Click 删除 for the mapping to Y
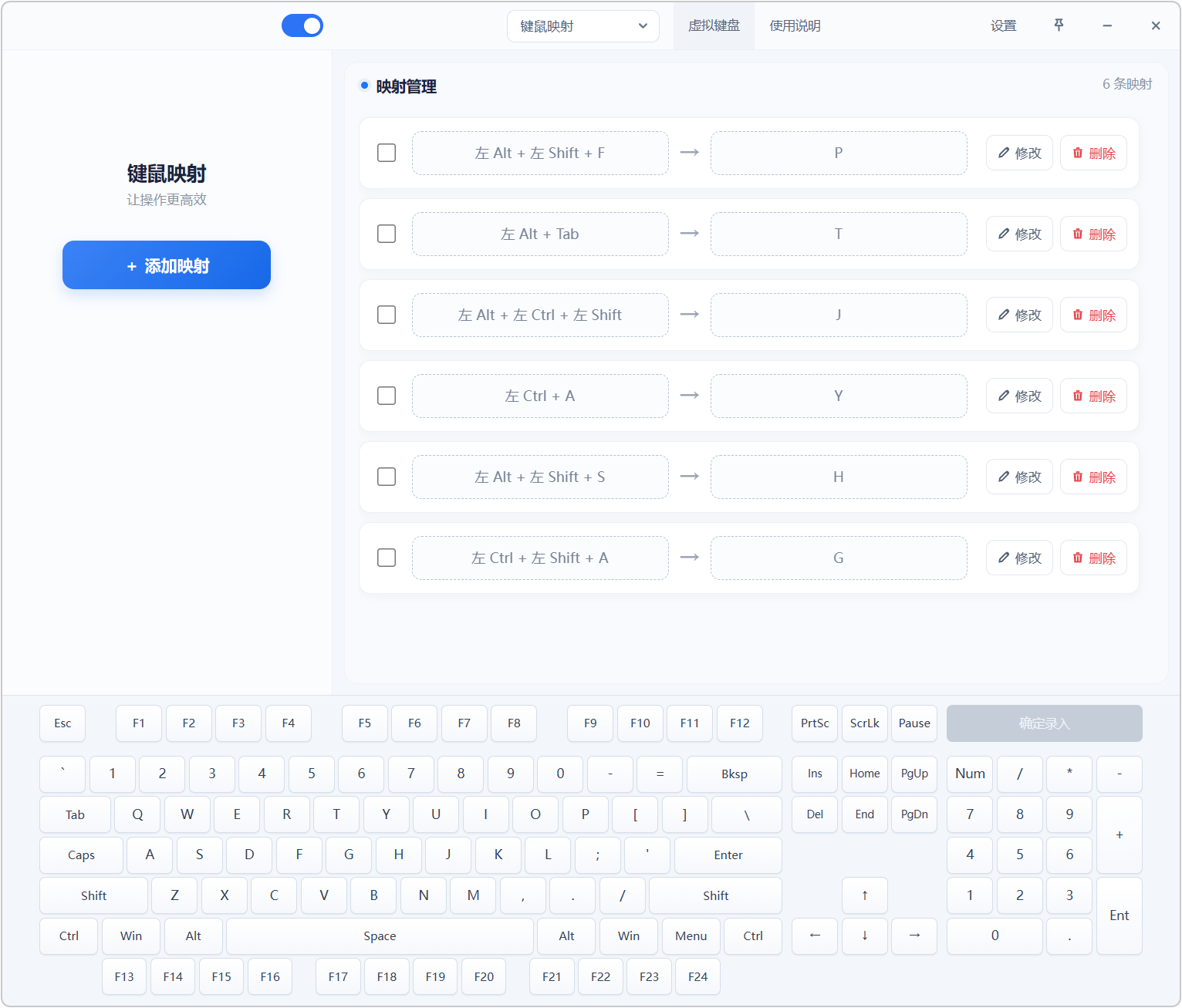Image resolution: width=1182 pixels, height=1008 pixels. [x=1093, y=396]
